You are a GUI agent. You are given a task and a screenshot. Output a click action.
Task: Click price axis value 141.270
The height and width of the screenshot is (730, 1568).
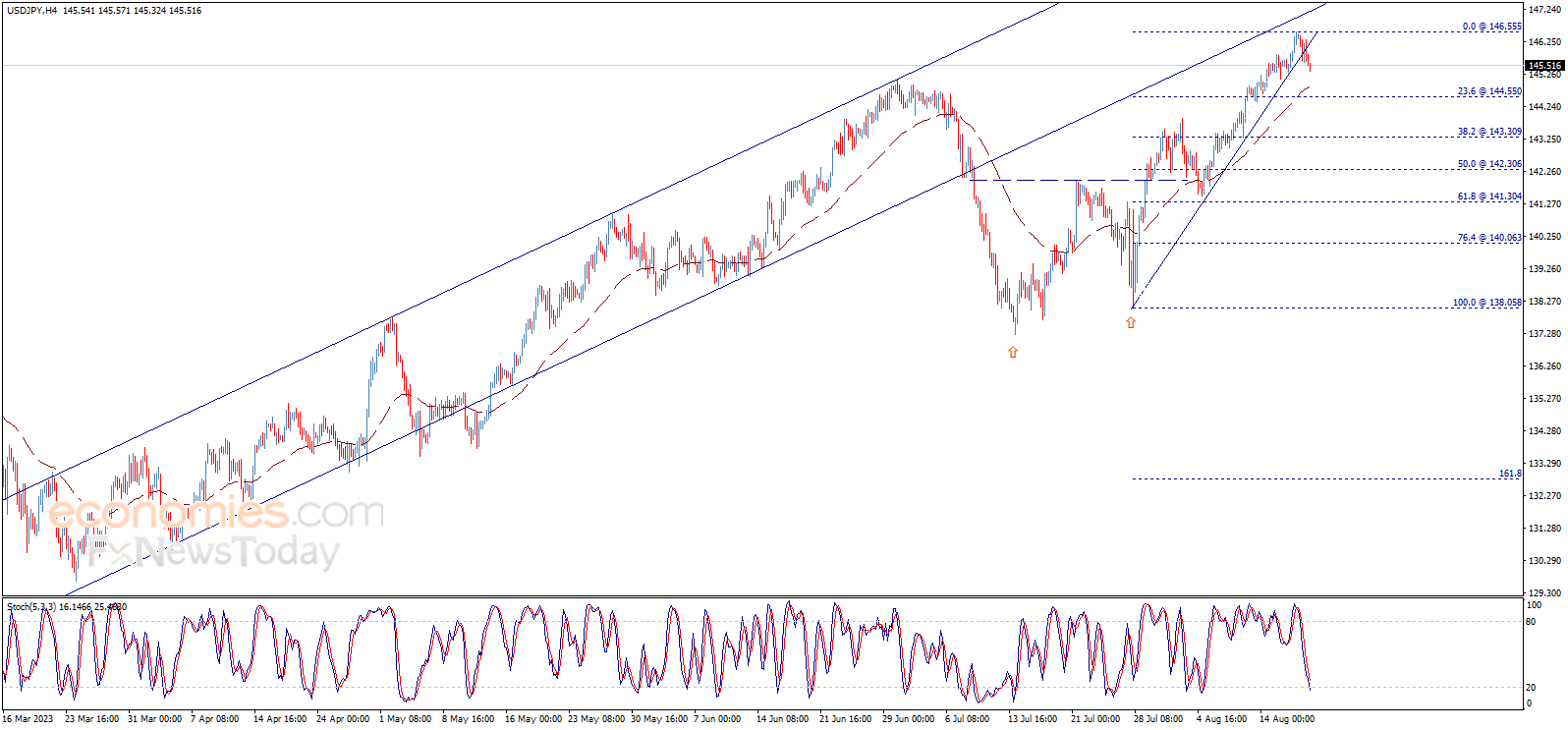[x=1544, y=204]
